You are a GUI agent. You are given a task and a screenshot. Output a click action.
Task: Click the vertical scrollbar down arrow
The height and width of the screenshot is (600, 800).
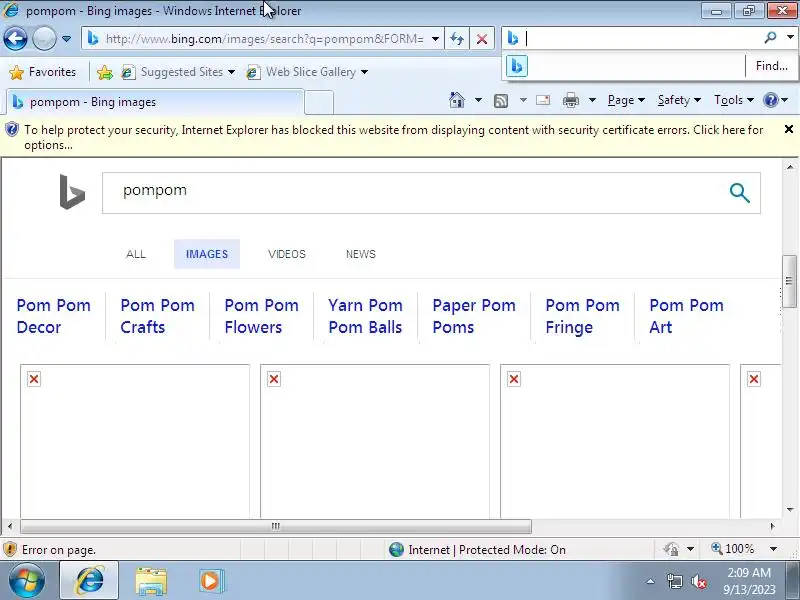coord(790,509)
